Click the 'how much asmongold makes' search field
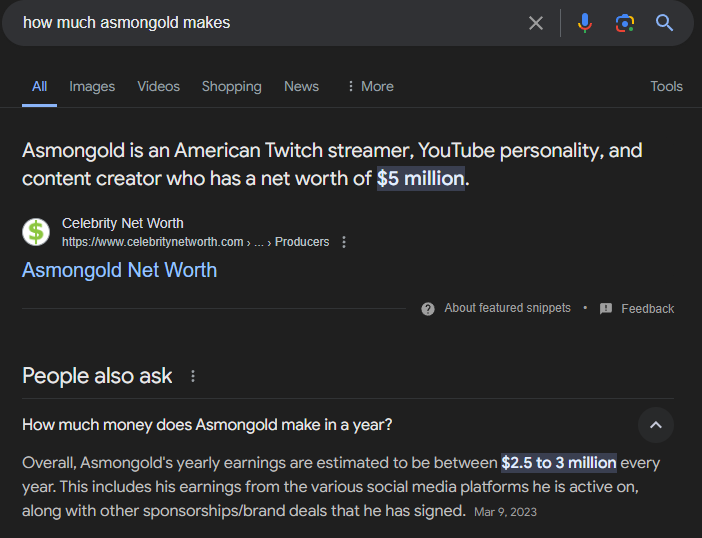The height and width of the screenshot is (538, 702). pyautogui.click(x=260, y=23)
